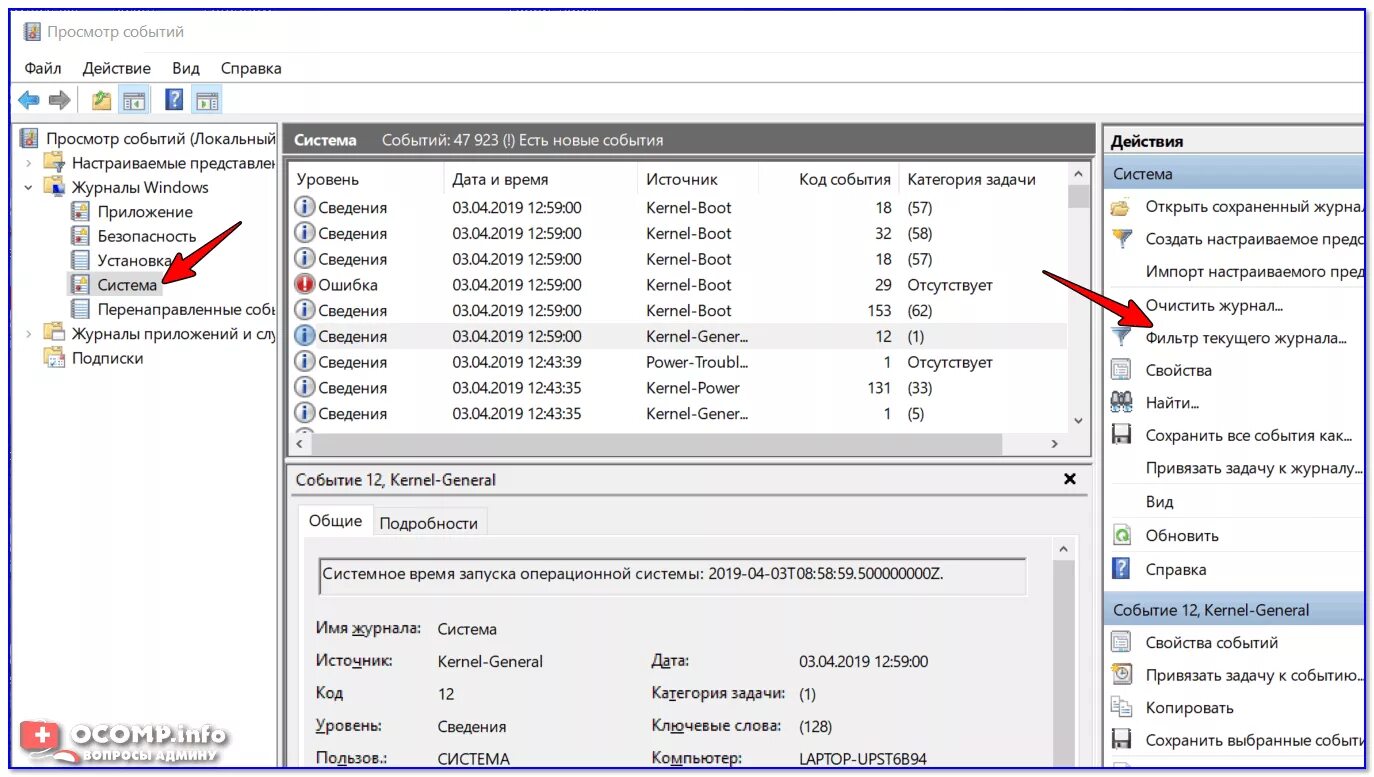Screen dimensions: 1374x777
Task: Click the Система actions section header
Action: [x=1234, y=174]
